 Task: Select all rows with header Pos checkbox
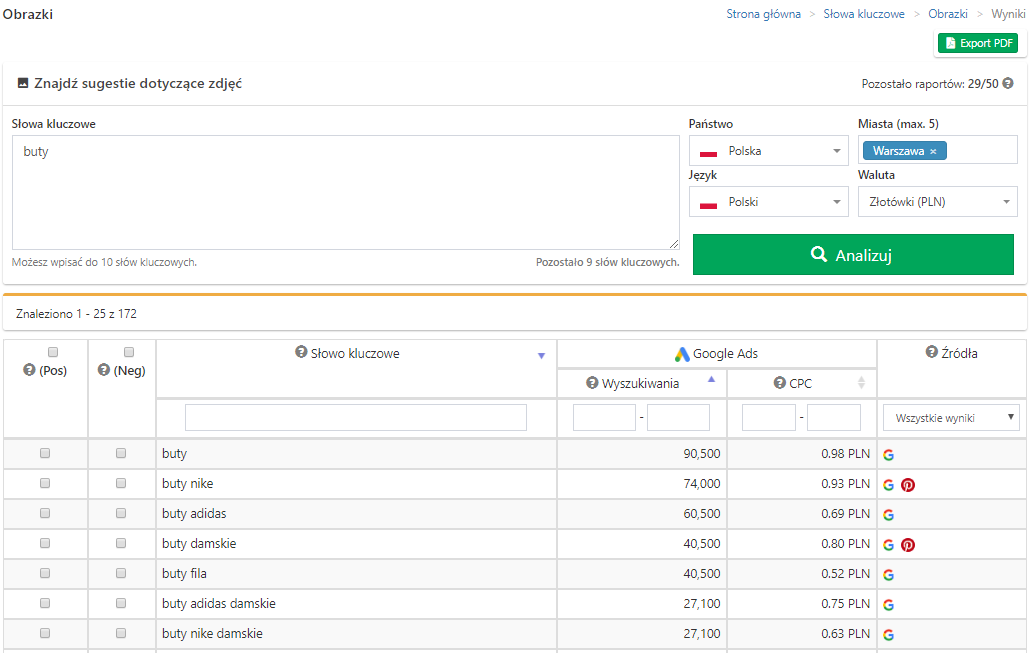[x=53, y=352]
